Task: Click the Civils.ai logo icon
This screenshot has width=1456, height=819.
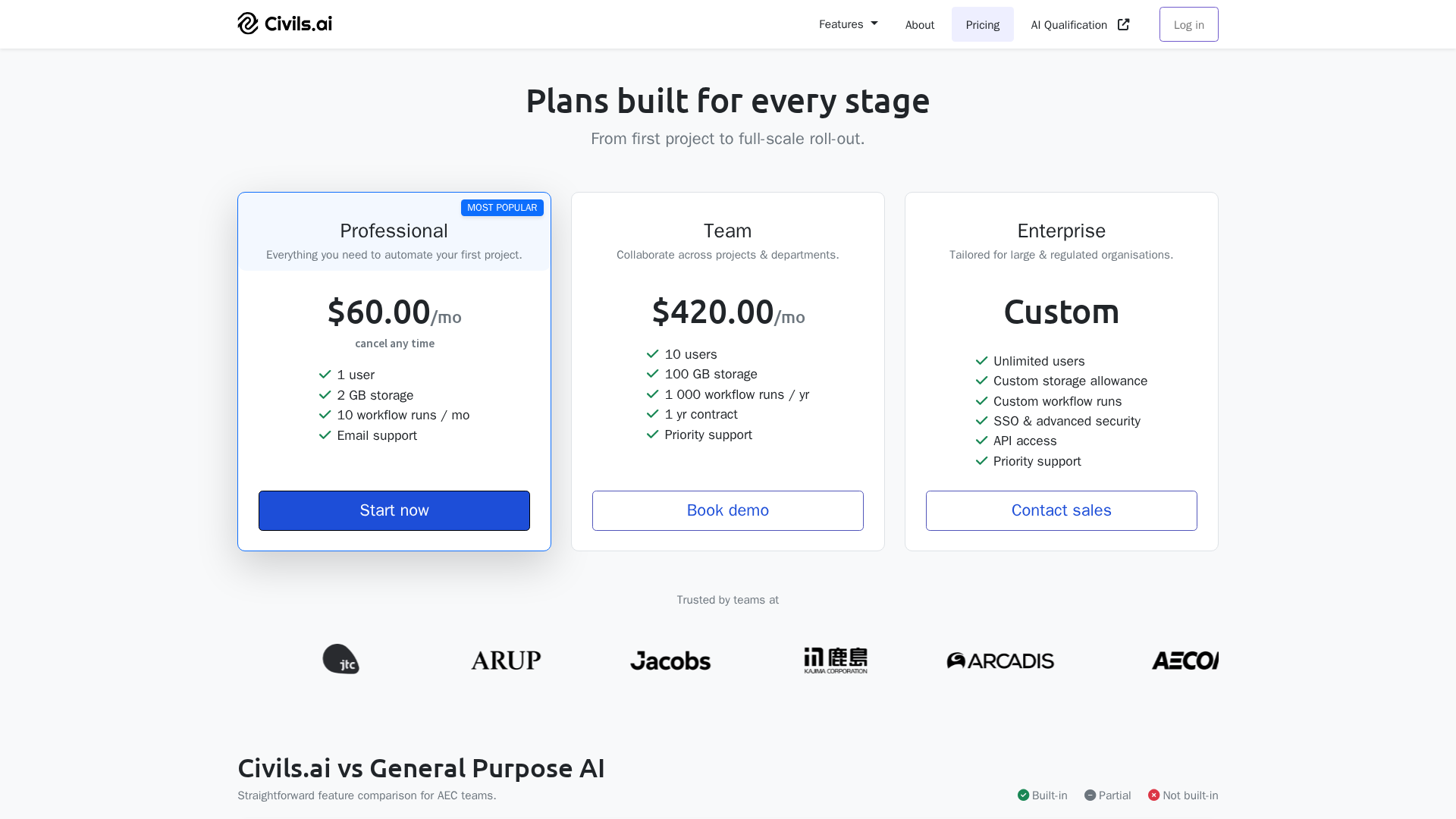Action: click(x=248, y=24)
